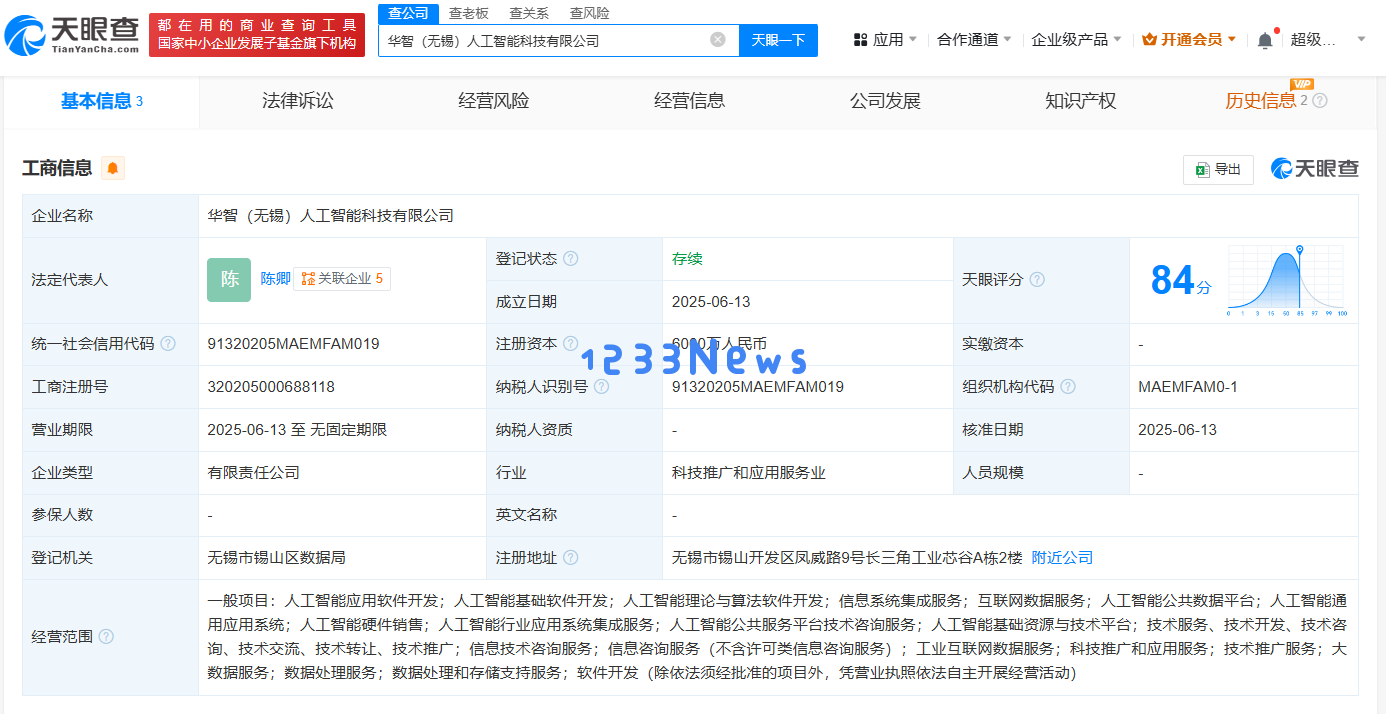Click the orange alert bell beside 工商信息
The width and height of the screenshot is (1386, 714).
point(113,168)
